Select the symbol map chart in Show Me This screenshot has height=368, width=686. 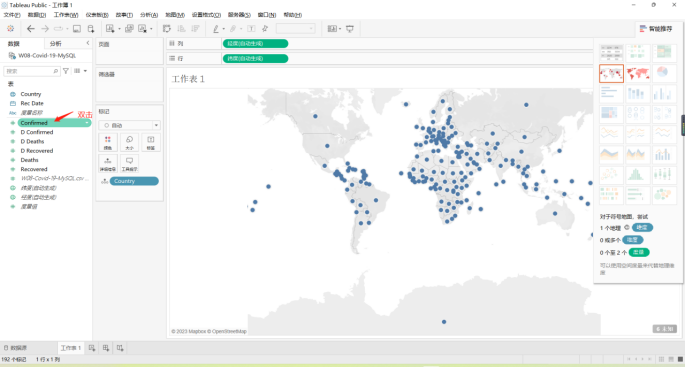pos(611,74)
